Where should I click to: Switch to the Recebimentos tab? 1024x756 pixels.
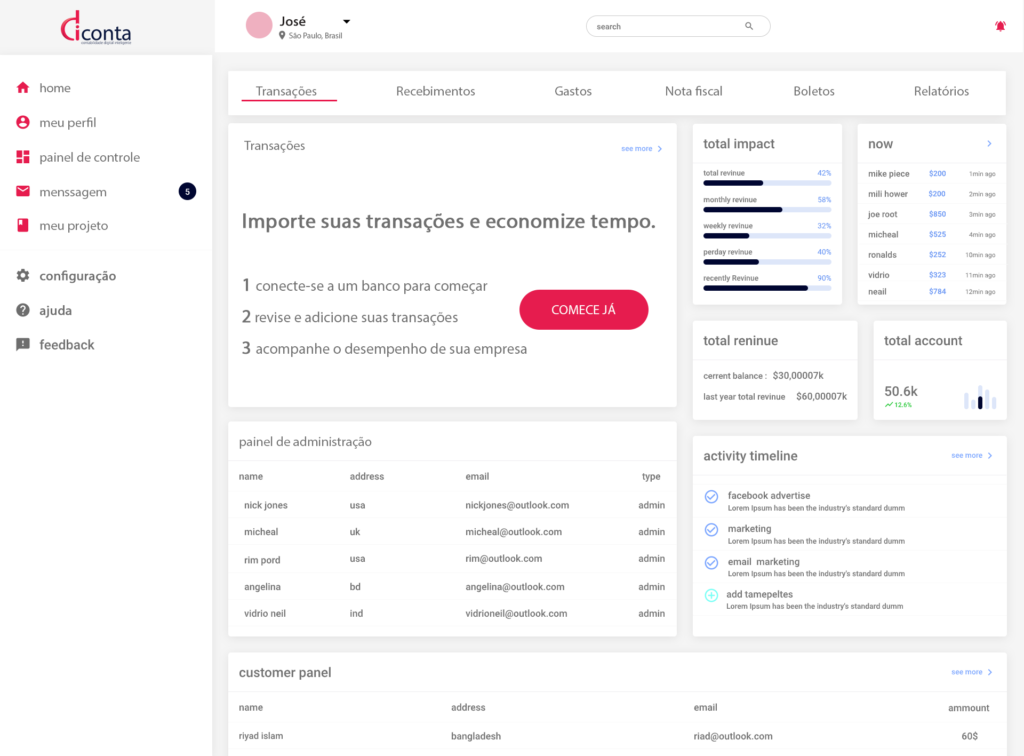435,91
